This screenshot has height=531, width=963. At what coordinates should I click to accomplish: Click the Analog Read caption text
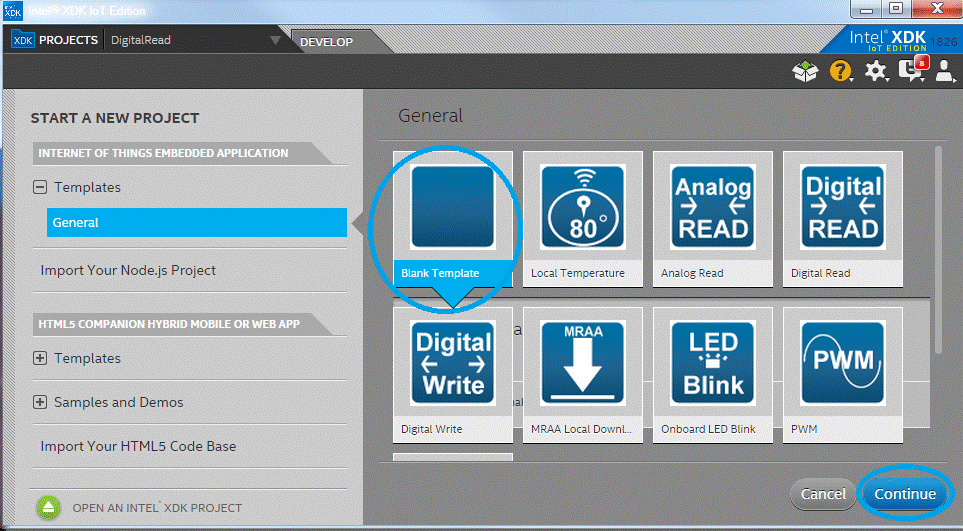[x=692, y=273]
